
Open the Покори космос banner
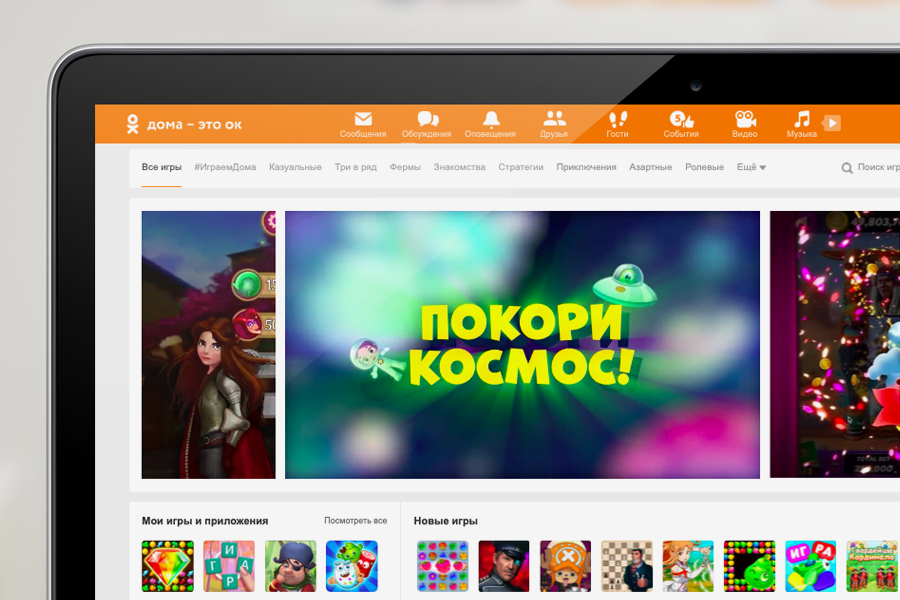tap(522, 344)
